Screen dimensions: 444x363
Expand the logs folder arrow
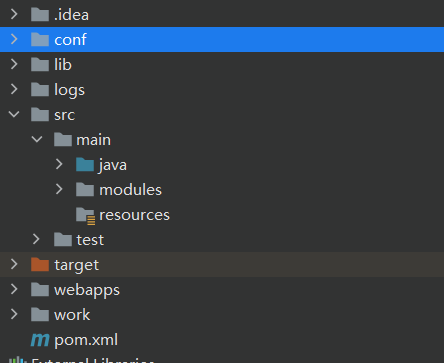(x=14, y=89)
